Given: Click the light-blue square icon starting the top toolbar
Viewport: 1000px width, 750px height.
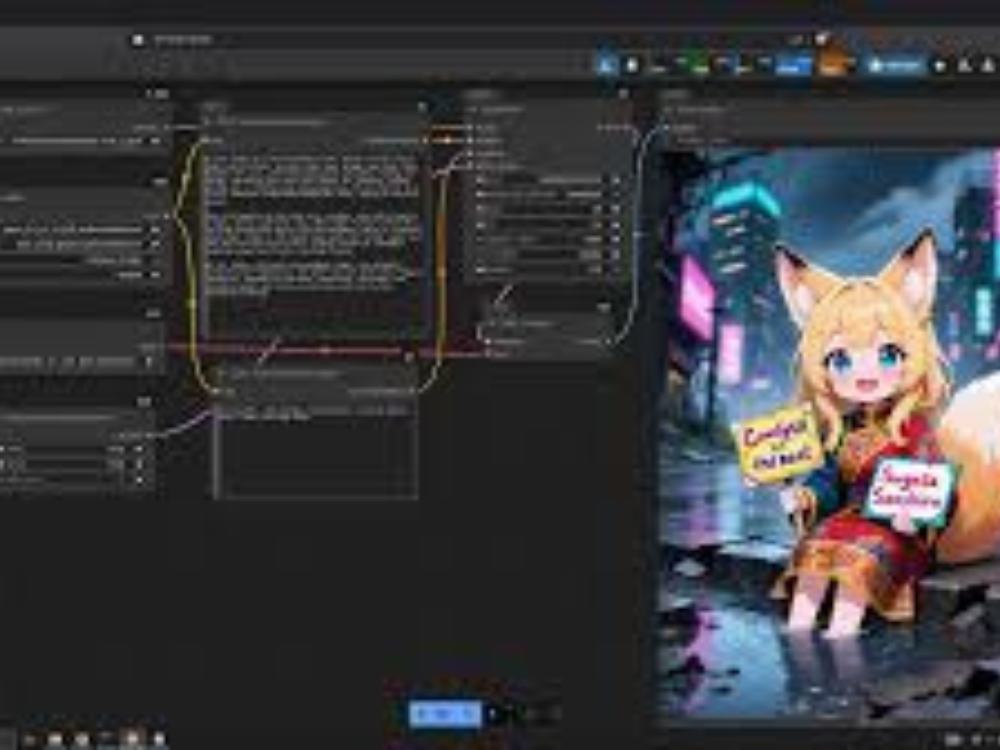Looking at the screenshot, I should 607,64.
